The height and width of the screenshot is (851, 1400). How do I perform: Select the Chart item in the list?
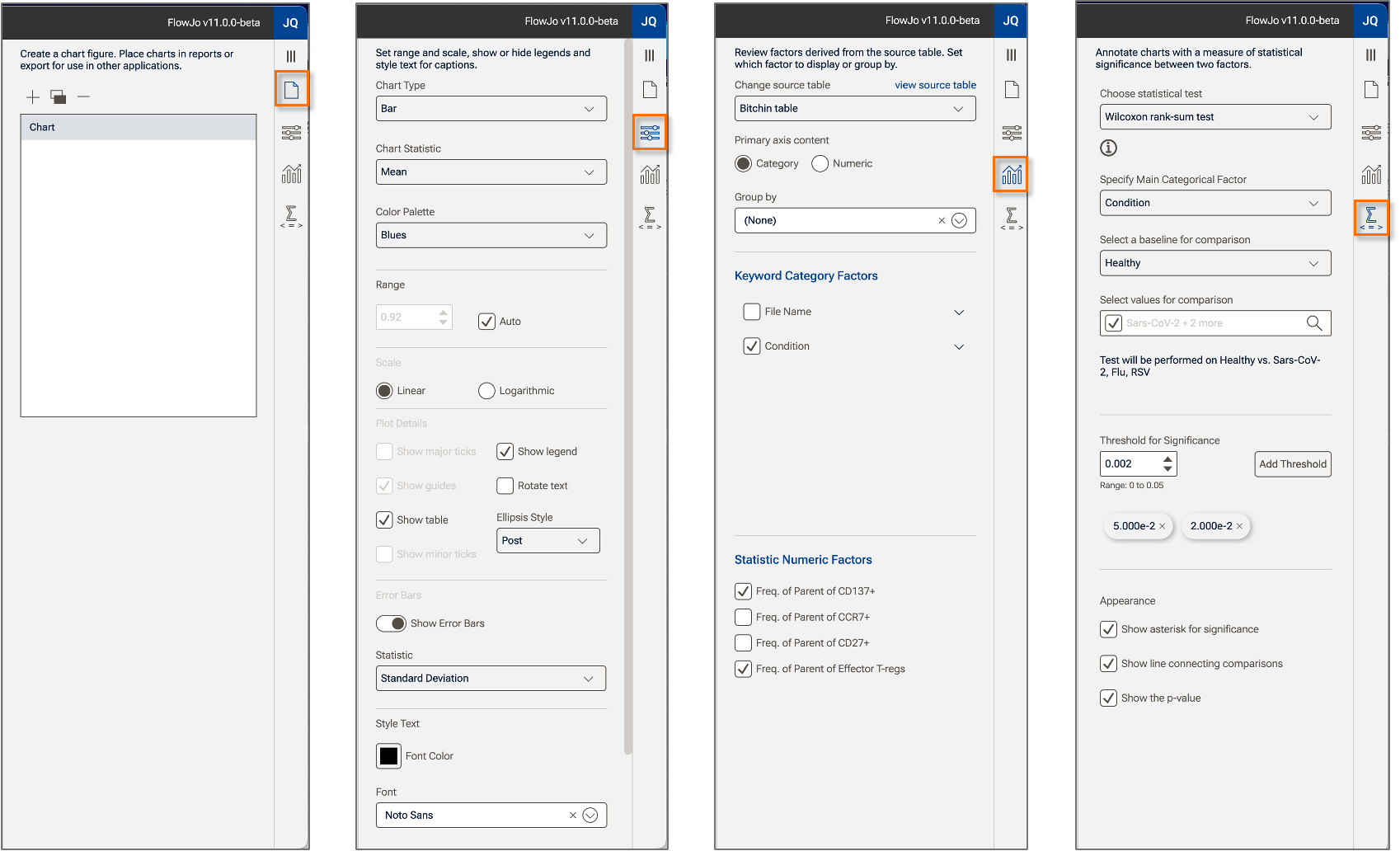click(139, 128)
